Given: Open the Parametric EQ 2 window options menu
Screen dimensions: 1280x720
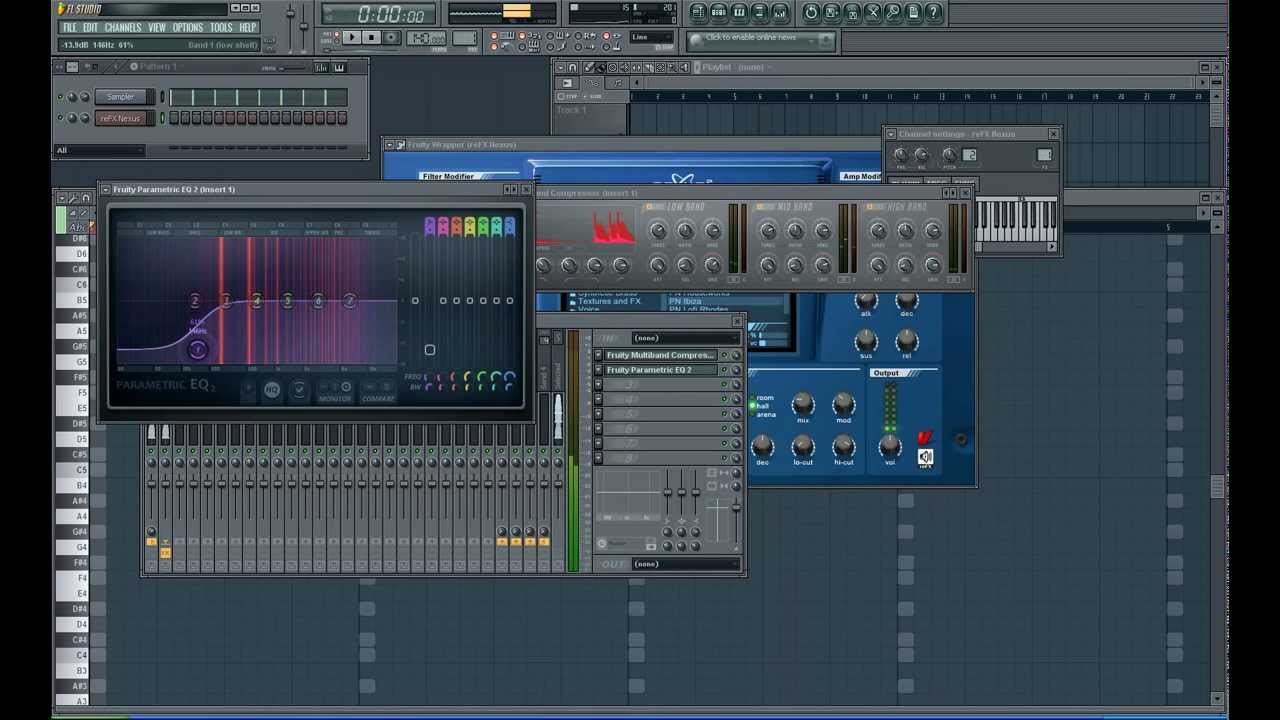Looking at the screenshot, I should (x=105, y=189).
